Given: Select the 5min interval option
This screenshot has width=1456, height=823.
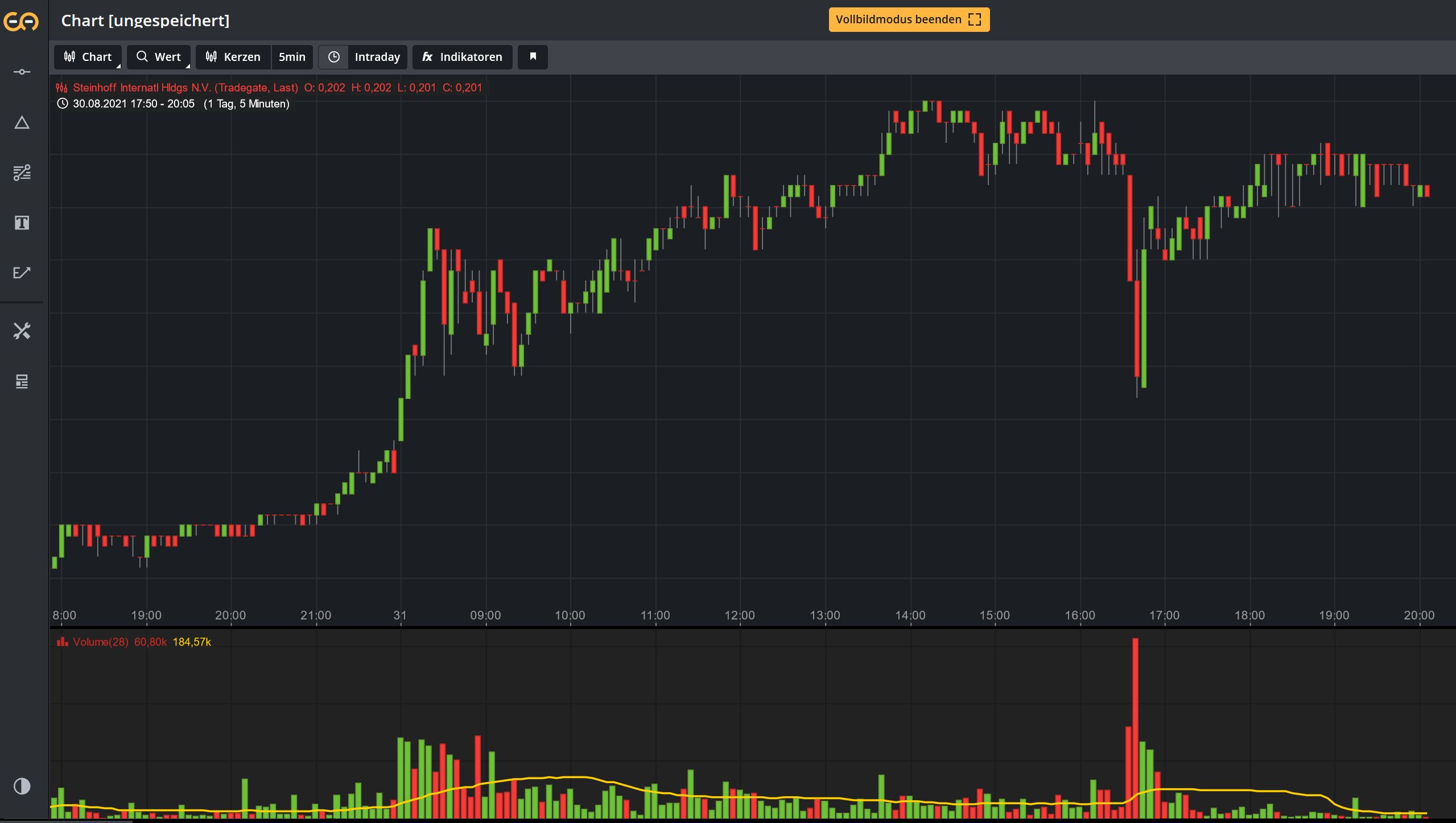Looking at the screenshot, I should (292, 57).
